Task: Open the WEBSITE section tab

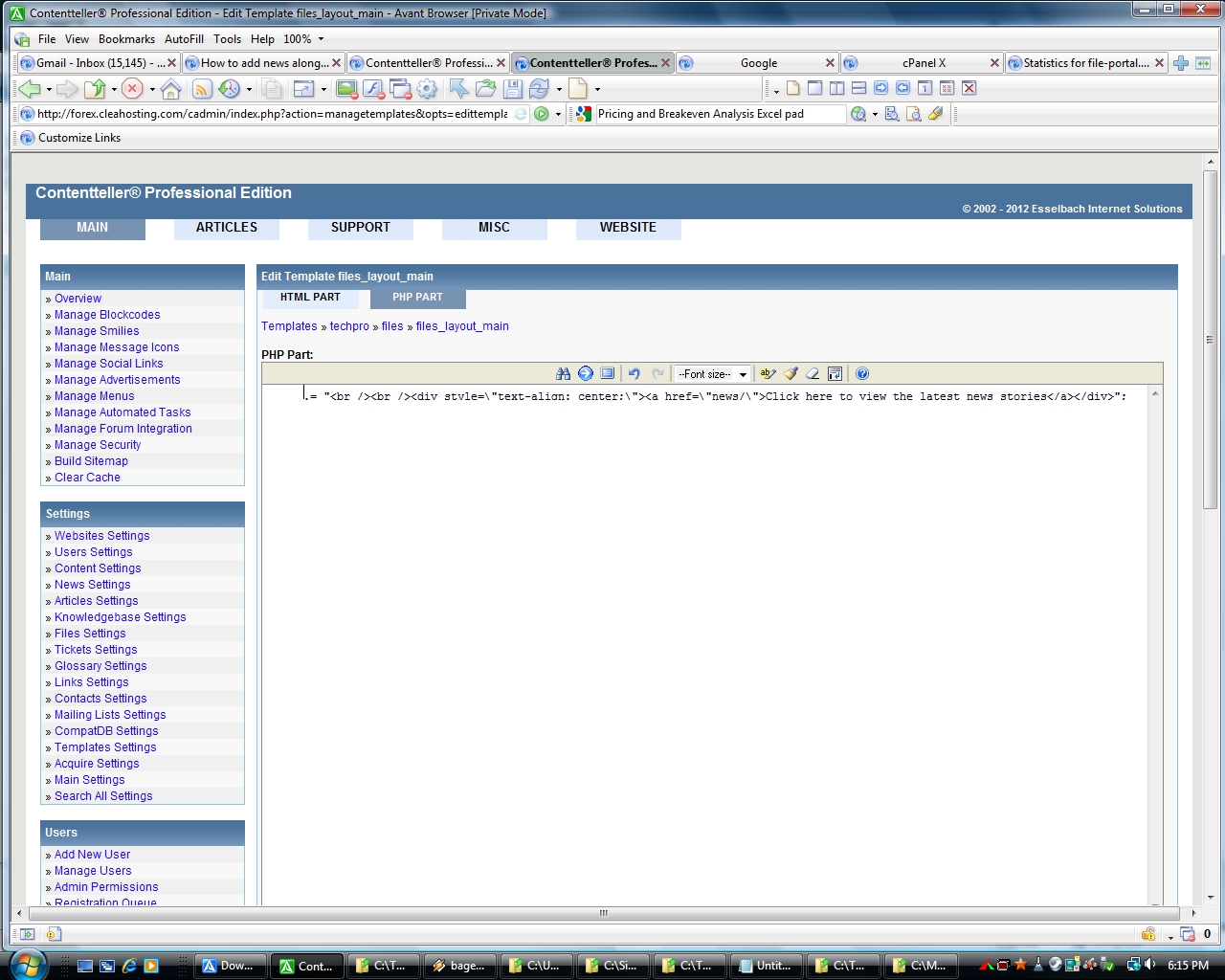Action: pyautogui.click(x=628, y=228)
